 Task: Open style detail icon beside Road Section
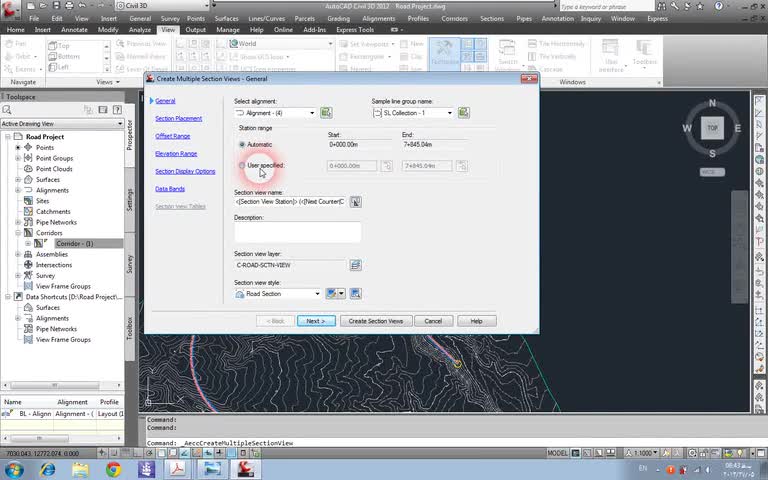pos(356,293)
